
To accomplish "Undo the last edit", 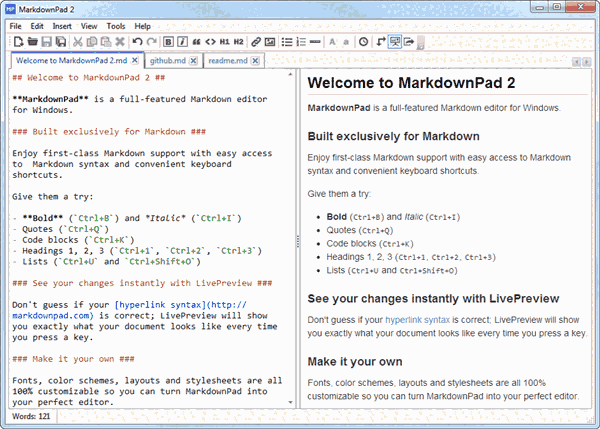I will point(137,41).
